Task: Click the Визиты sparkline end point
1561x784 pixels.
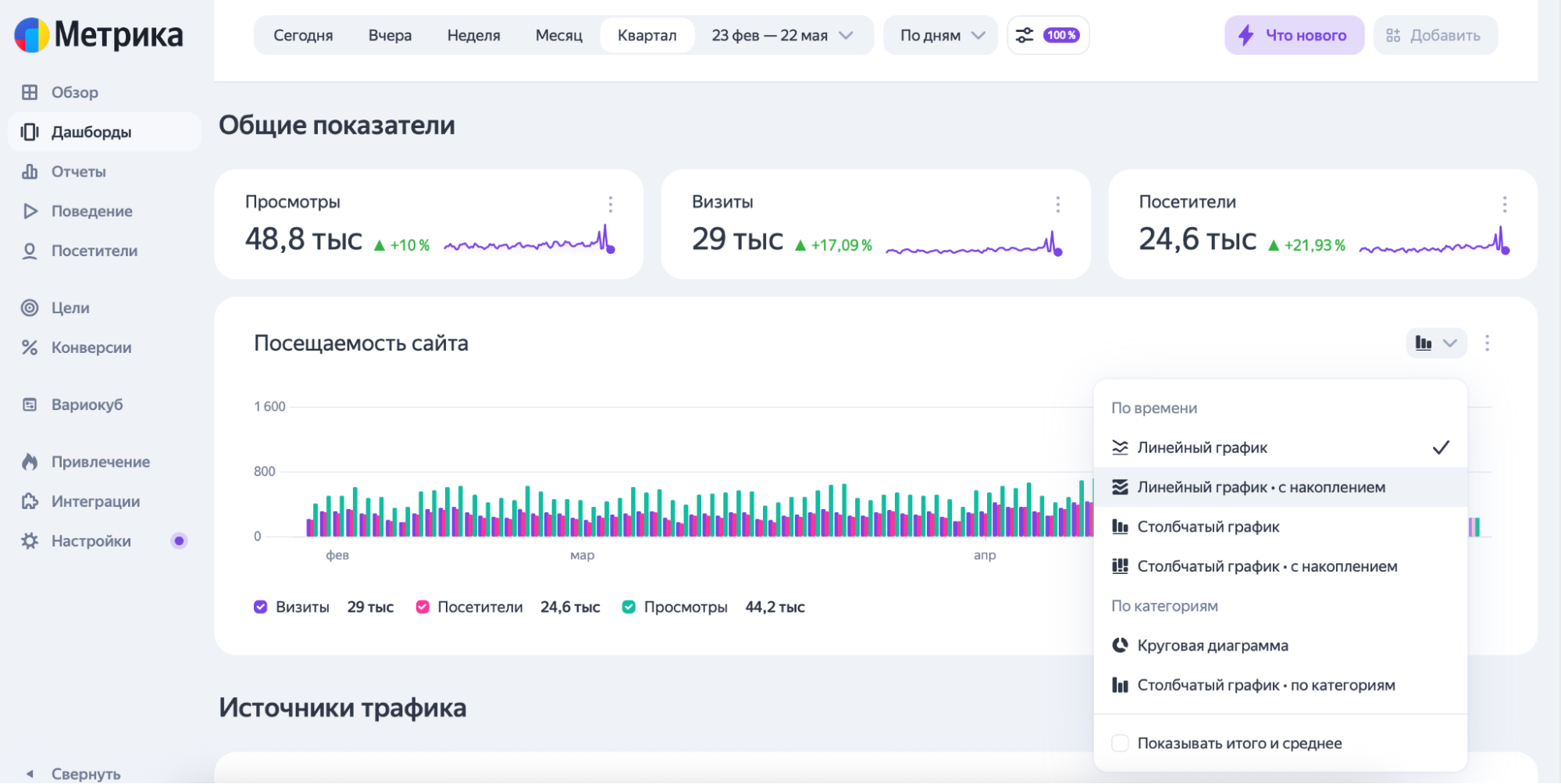Action: (1058, 251)
